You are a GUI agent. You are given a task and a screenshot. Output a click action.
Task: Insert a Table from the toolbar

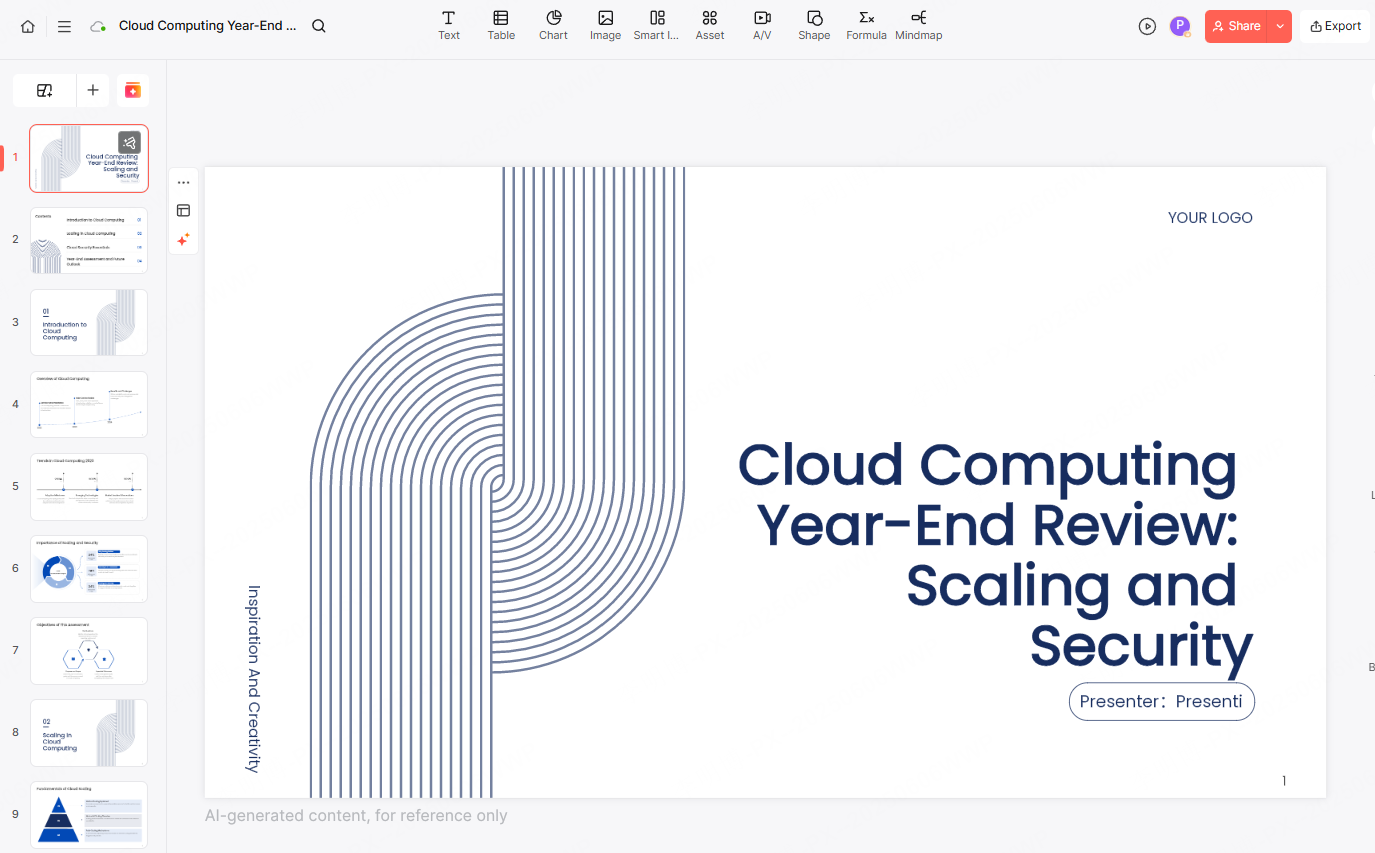coord(500,26)
